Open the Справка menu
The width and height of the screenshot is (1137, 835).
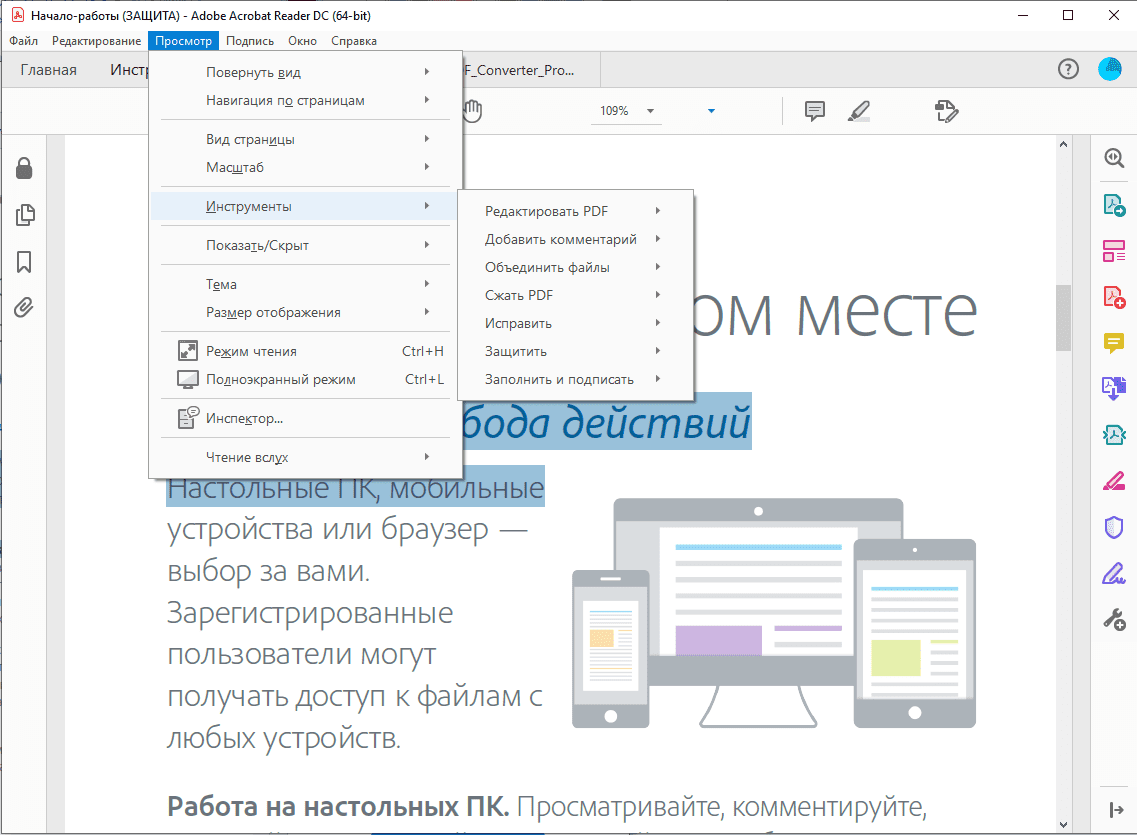click(354, 41)
